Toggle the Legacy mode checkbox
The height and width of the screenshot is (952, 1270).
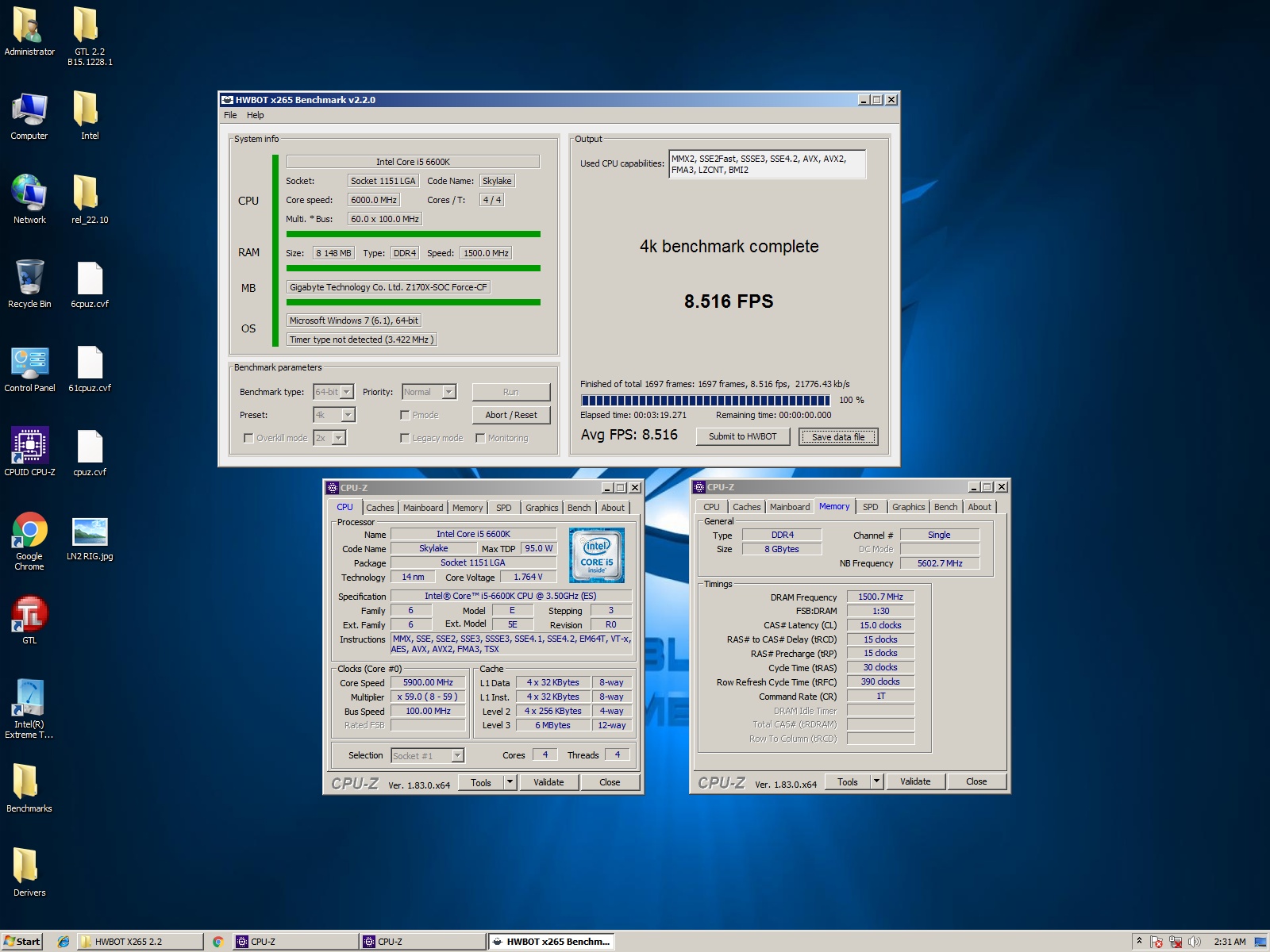[x=405, y=438]
